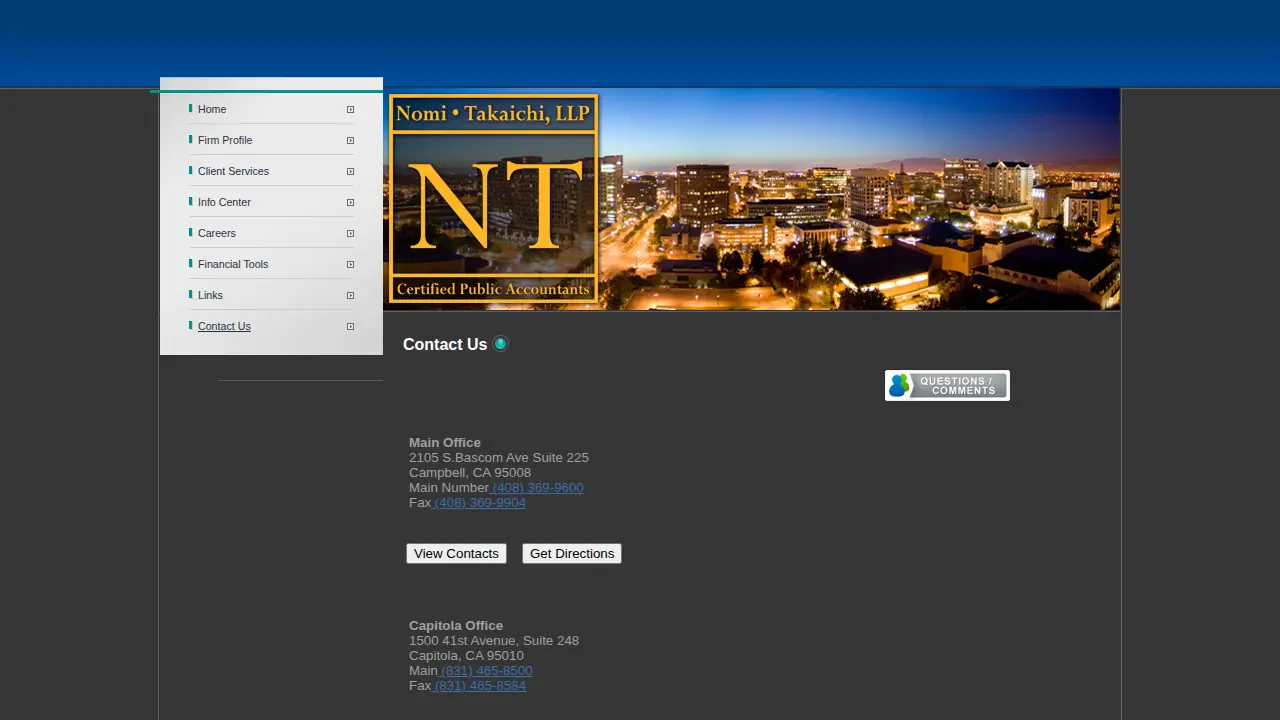
Task: Click the Nomi Takaichi NT logo
Action: (494, 198)
